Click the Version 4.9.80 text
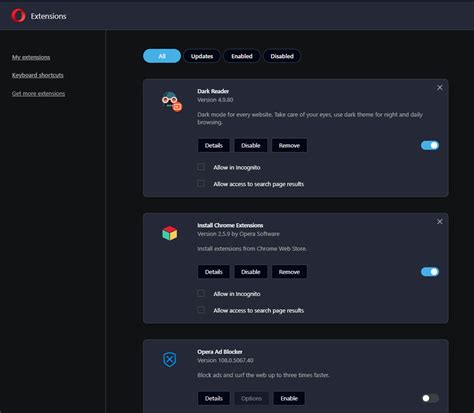 coord(215,100)
